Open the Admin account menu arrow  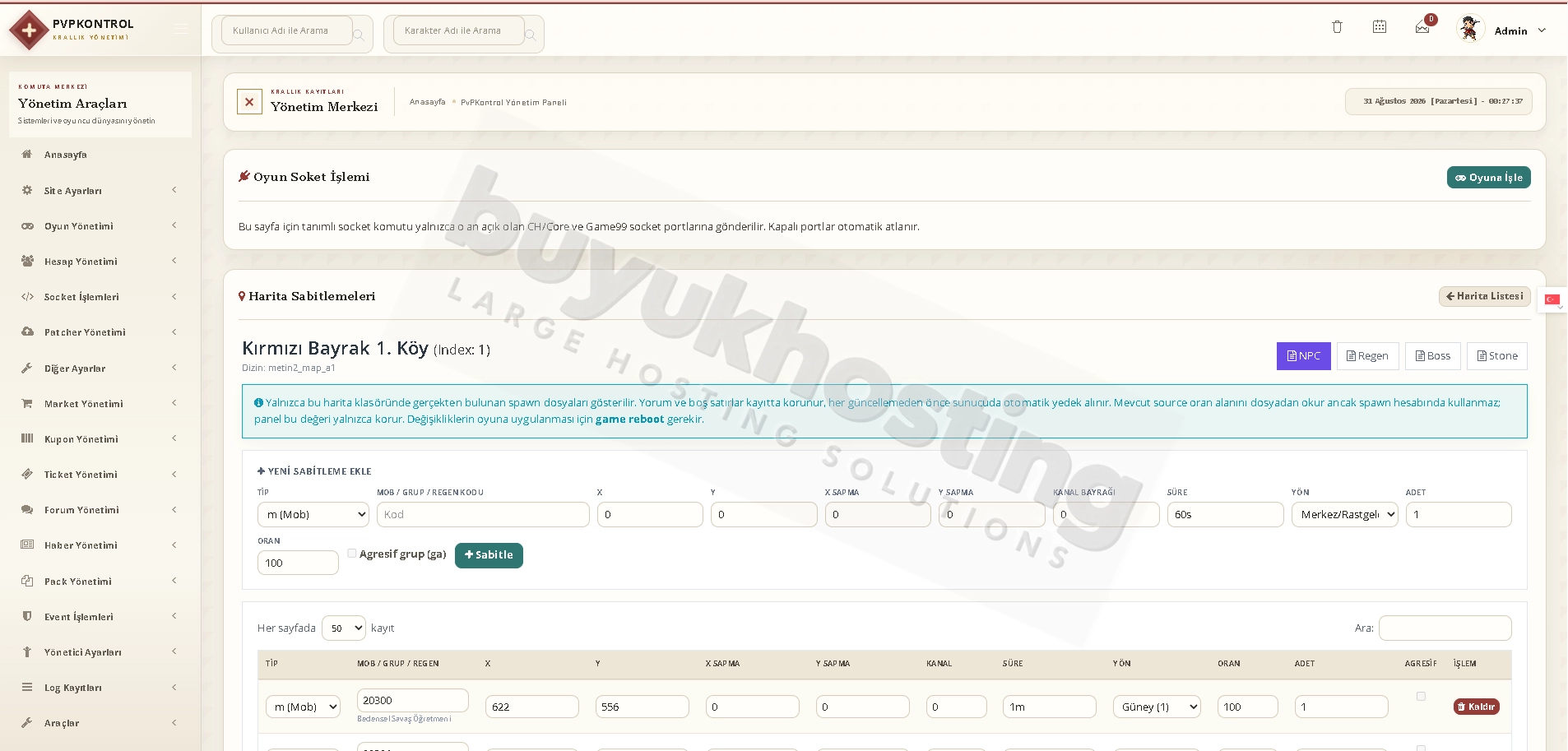pyautogui.click(x=1542, y=30)
